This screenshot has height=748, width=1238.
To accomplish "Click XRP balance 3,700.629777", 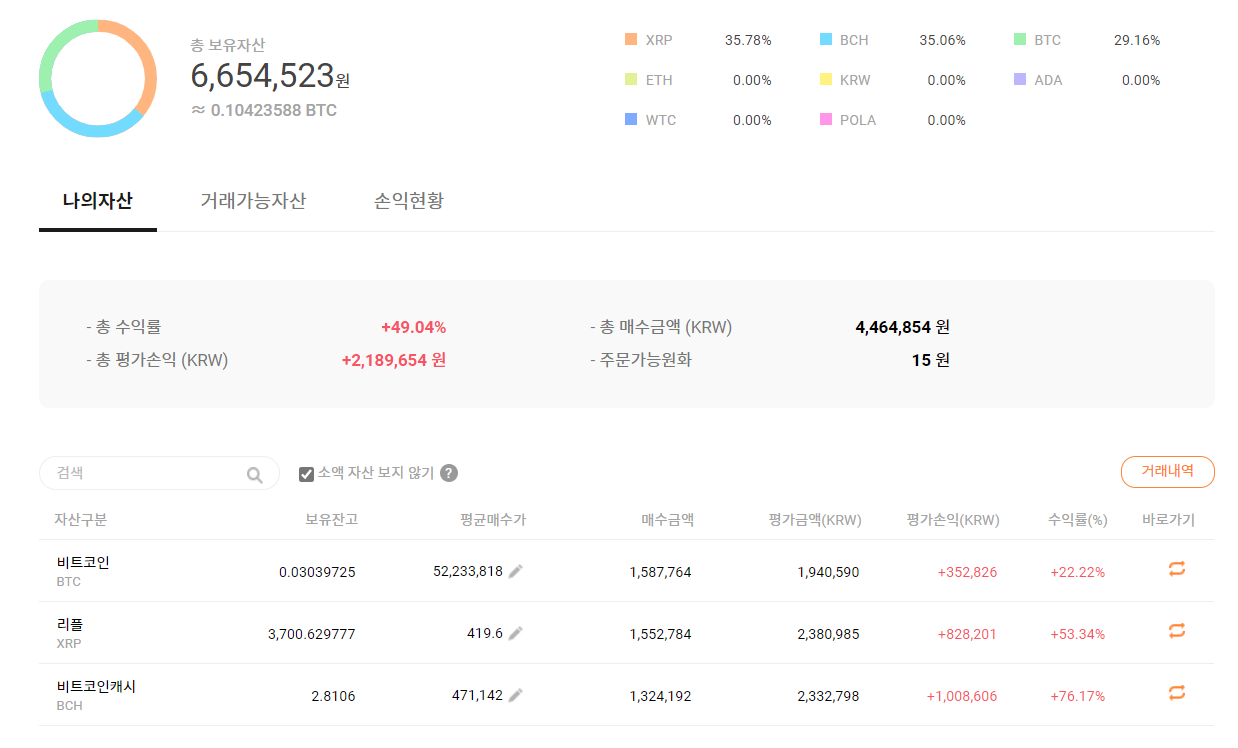I will (x=312, y=634).
